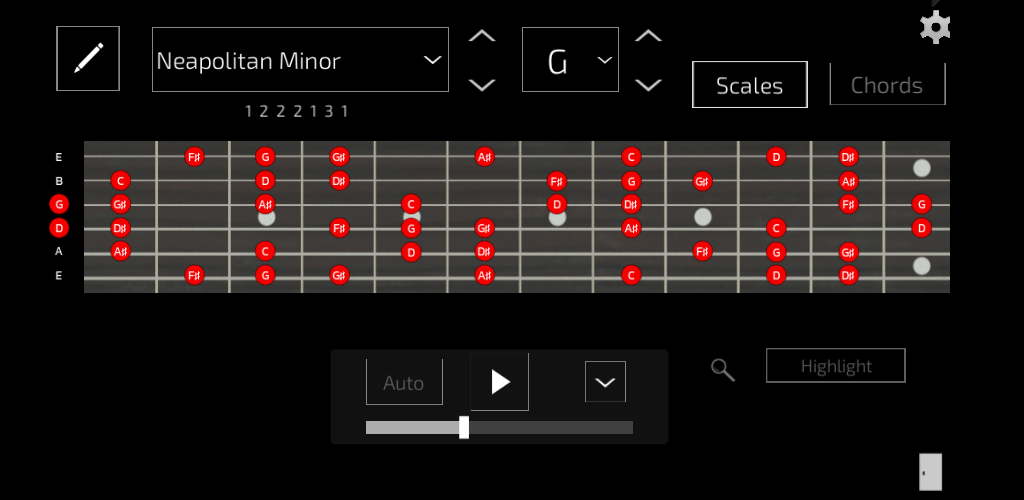
Task: Click the down arrow beside the scale name
Action: pos(482,85)
